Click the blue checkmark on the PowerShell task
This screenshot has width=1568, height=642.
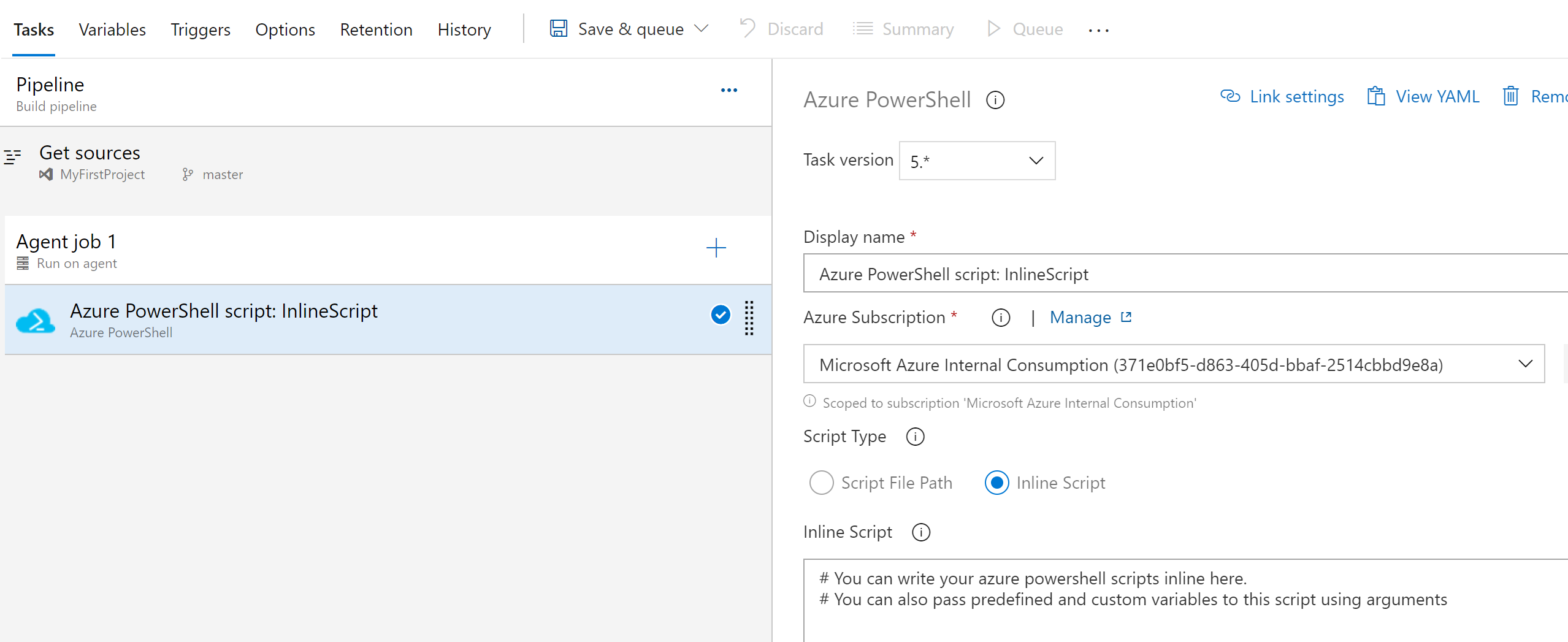[x=721, y=315]
